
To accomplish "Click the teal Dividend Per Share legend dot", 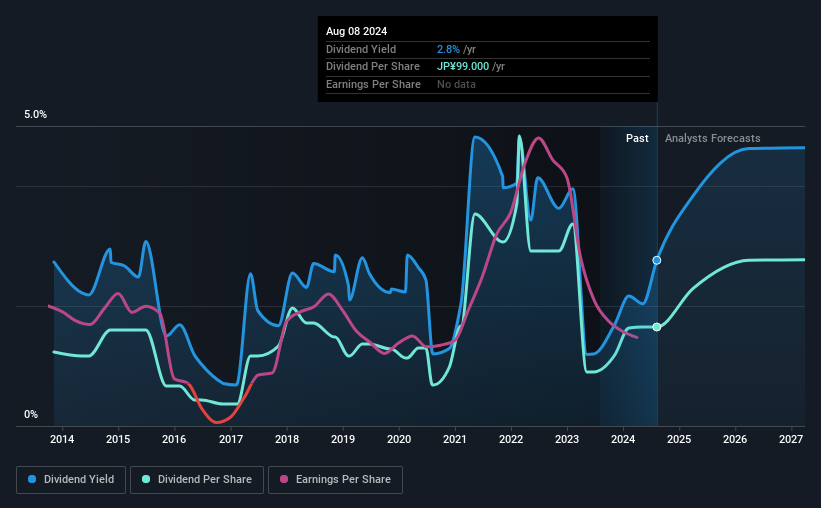I will tap(146, 479).
